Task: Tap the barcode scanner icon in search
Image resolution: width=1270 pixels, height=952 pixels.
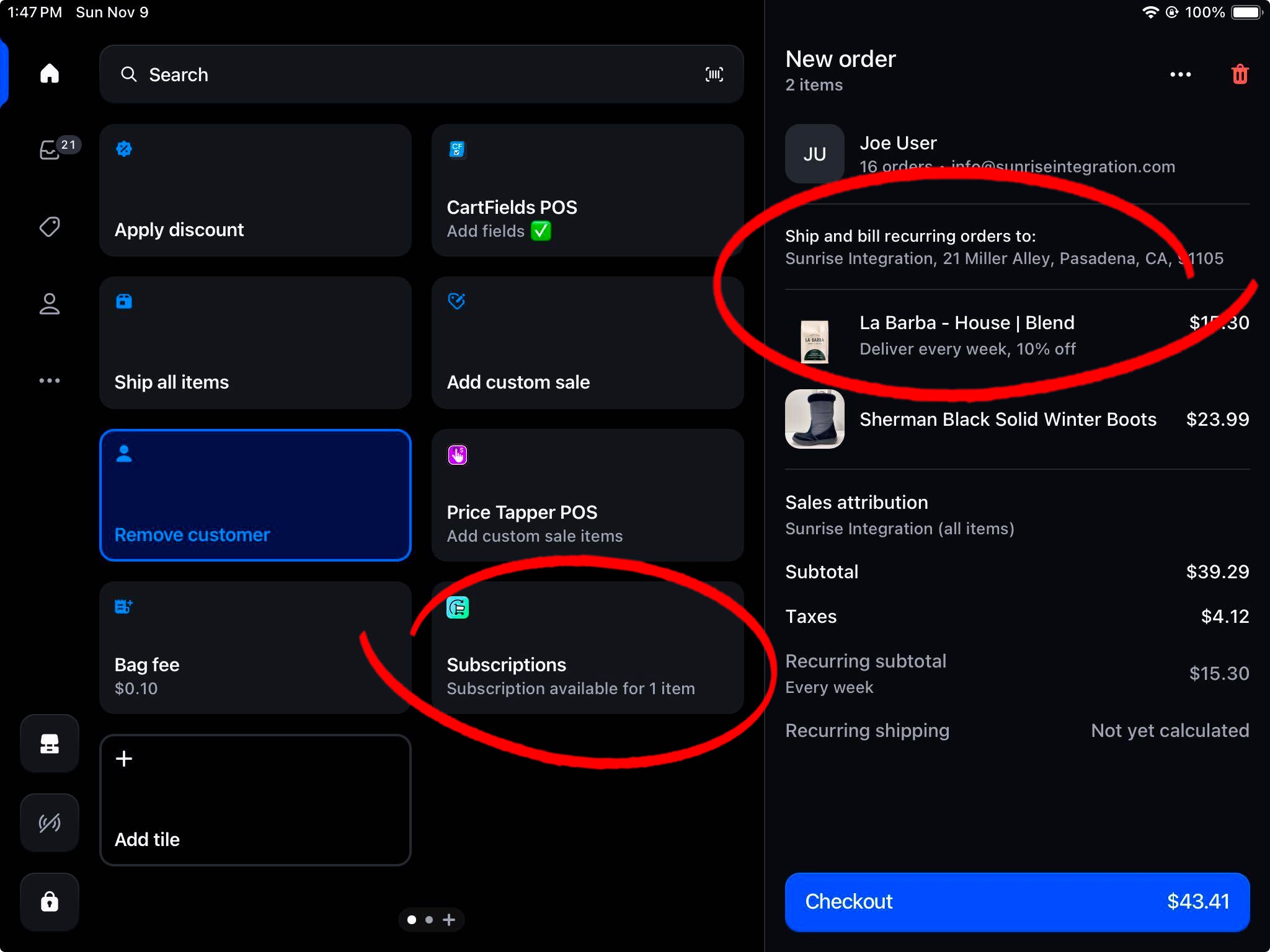Action: point(714,74)
